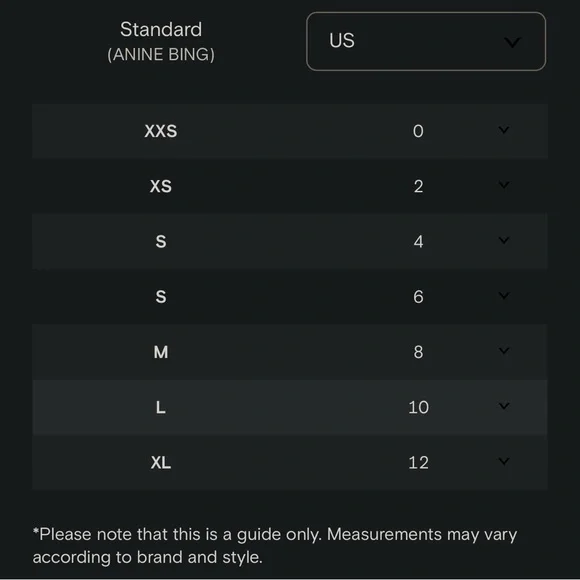Click the measurements guide disclaimer note

(x=275, y=545)
